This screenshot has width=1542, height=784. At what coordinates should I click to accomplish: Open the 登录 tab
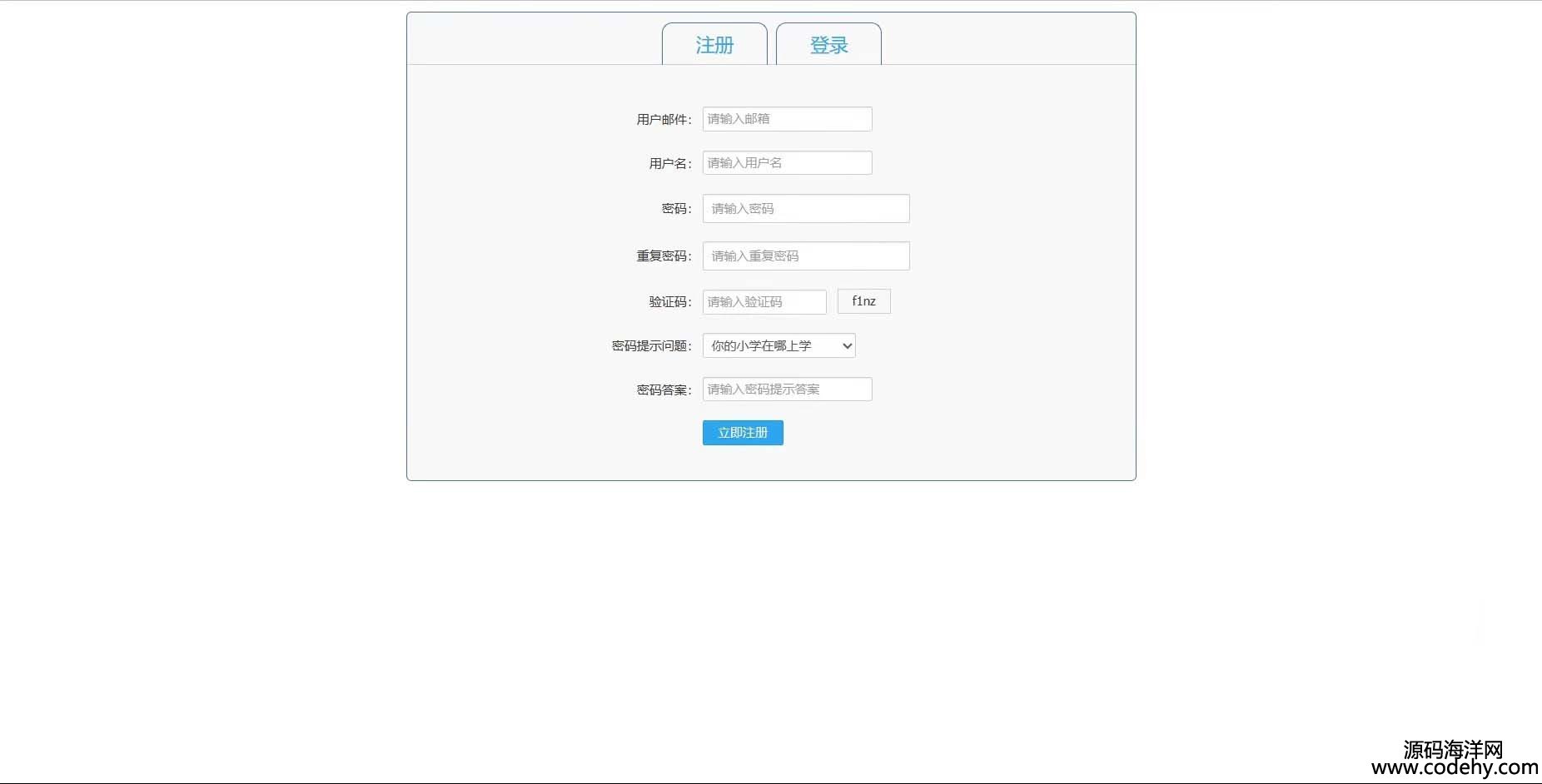(828, 44)
